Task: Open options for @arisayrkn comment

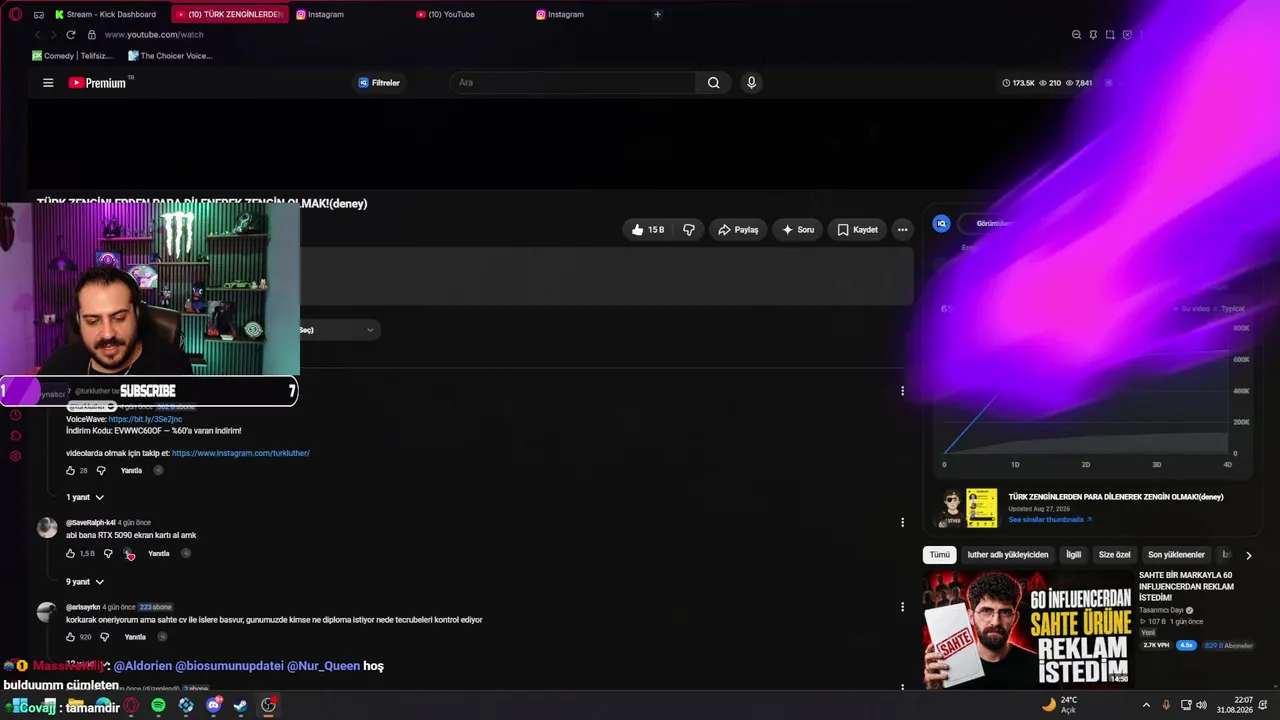Action: point(902,606)
